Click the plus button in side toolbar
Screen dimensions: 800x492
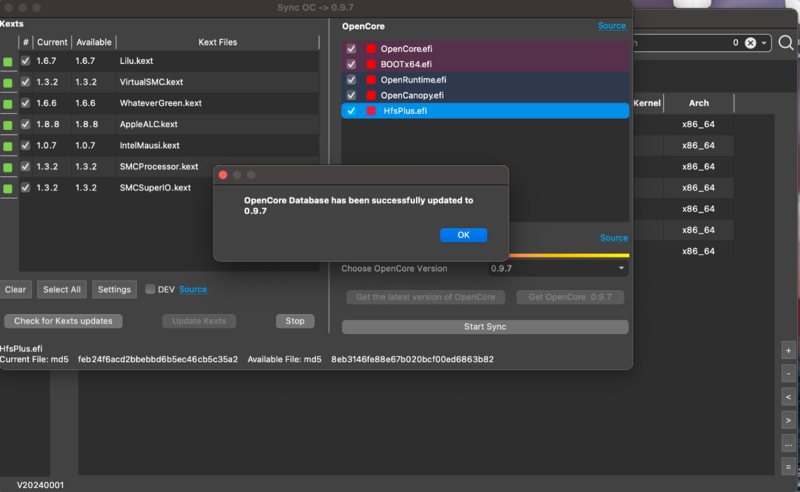pos(788,351)
